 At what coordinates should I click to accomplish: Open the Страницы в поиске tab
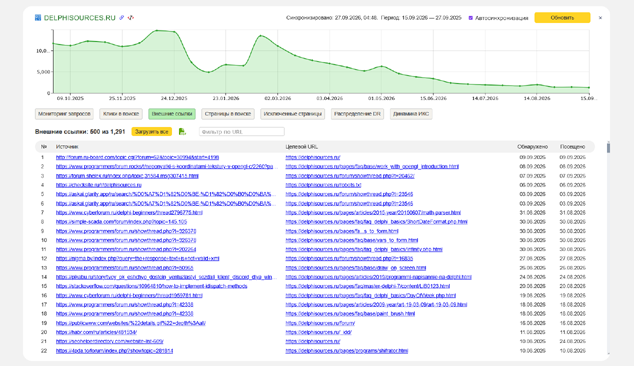pyautogui.click(x=228, y=114)
